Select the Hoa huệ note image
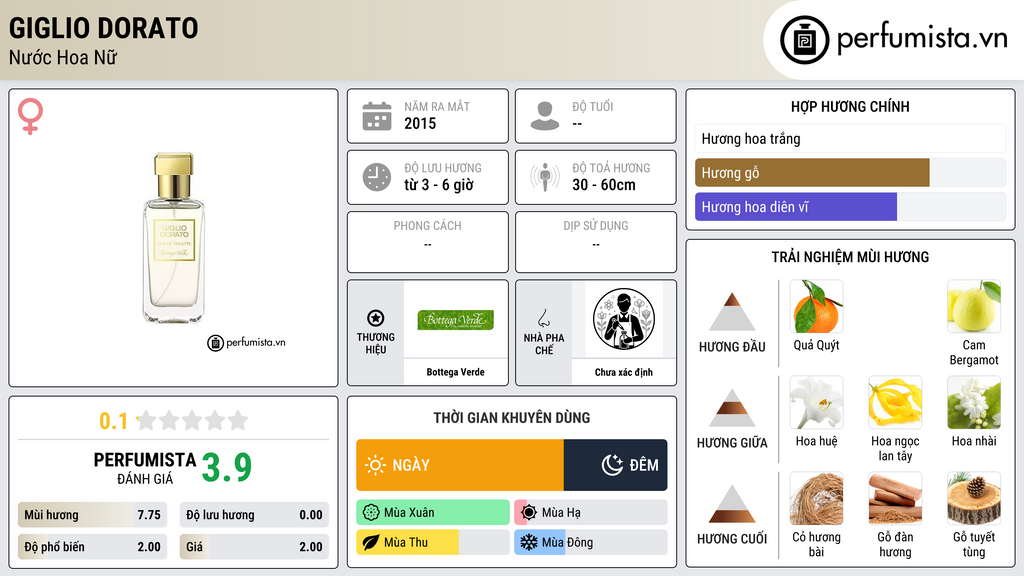1024x576 pixels. tap(816, 403)
